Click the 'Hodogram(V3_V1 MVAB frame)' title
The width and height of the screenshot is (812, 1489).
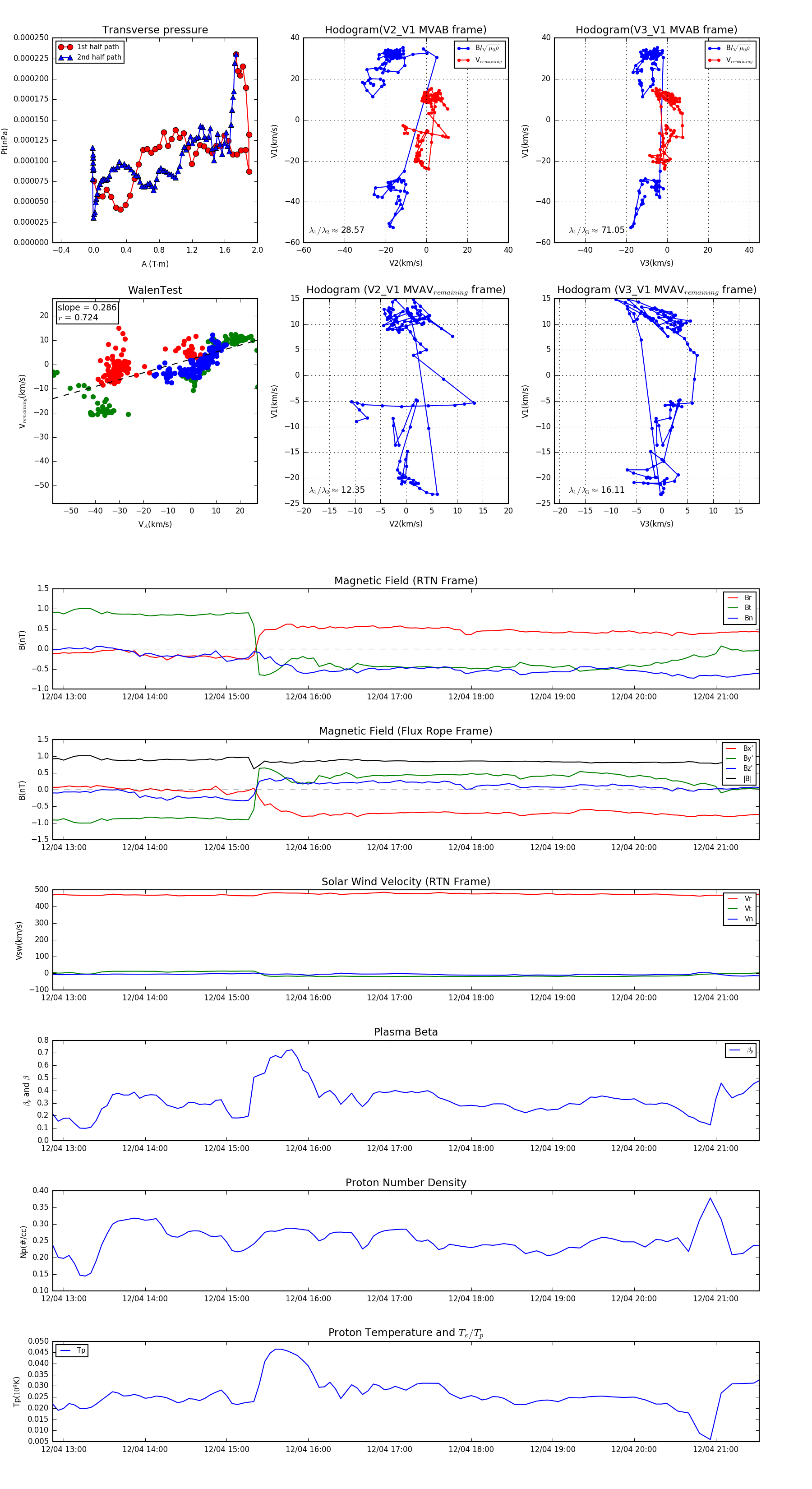(656, 30)
